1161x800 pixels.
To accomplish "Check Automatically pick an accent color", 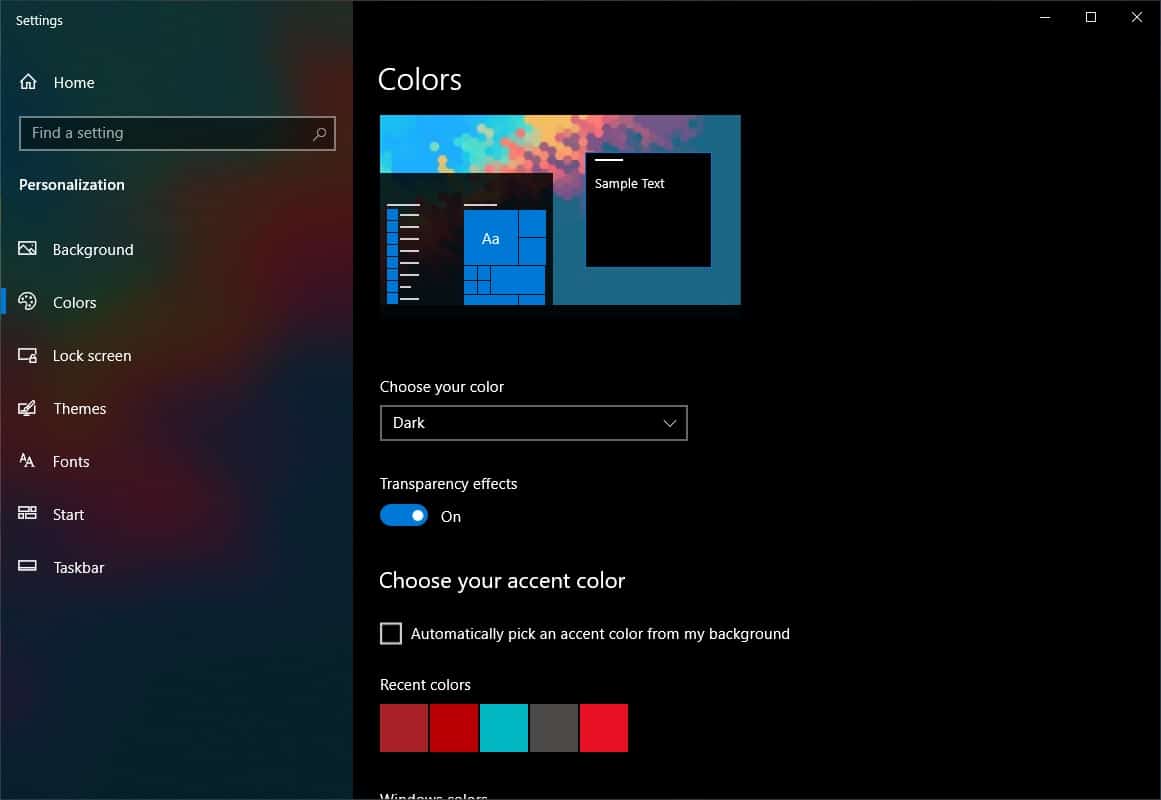I will click(x=391, y=633).
